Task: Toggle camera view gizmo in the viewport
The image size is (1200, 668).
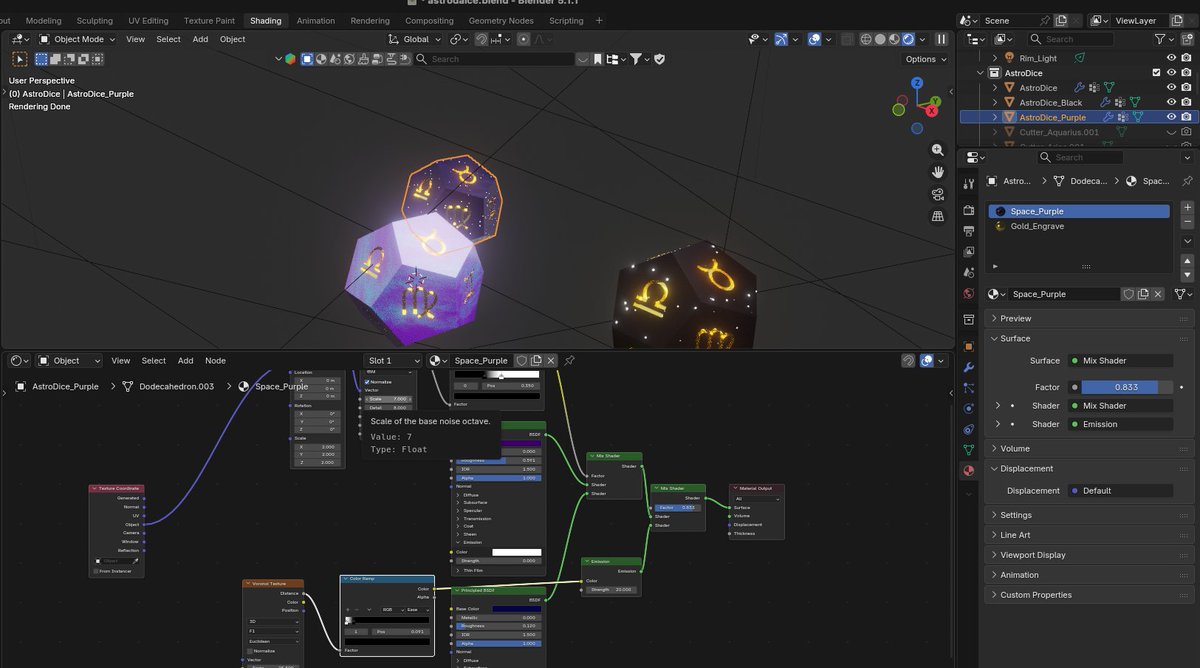Action: click(x=937, y=194)
